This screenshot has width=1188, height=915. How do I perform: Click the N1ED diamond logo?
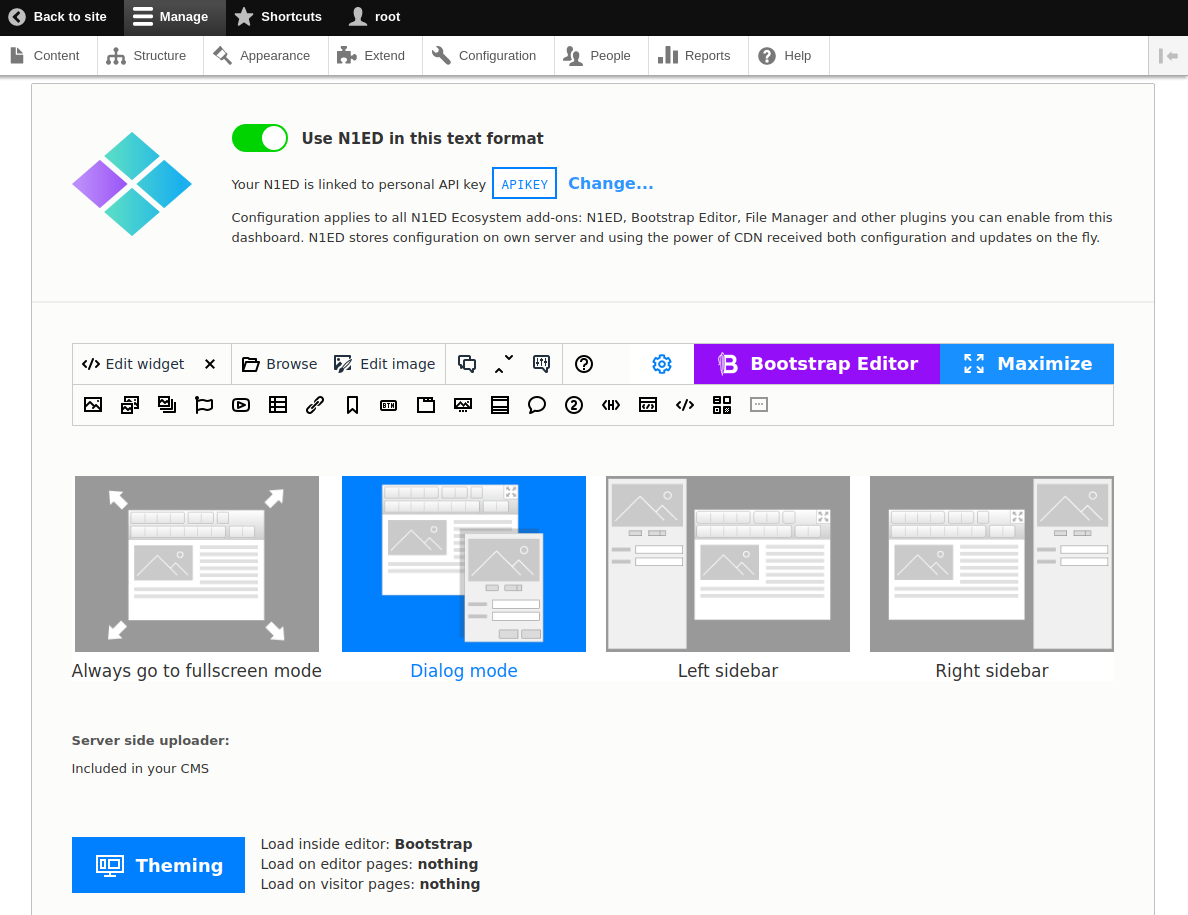[132, 184]
